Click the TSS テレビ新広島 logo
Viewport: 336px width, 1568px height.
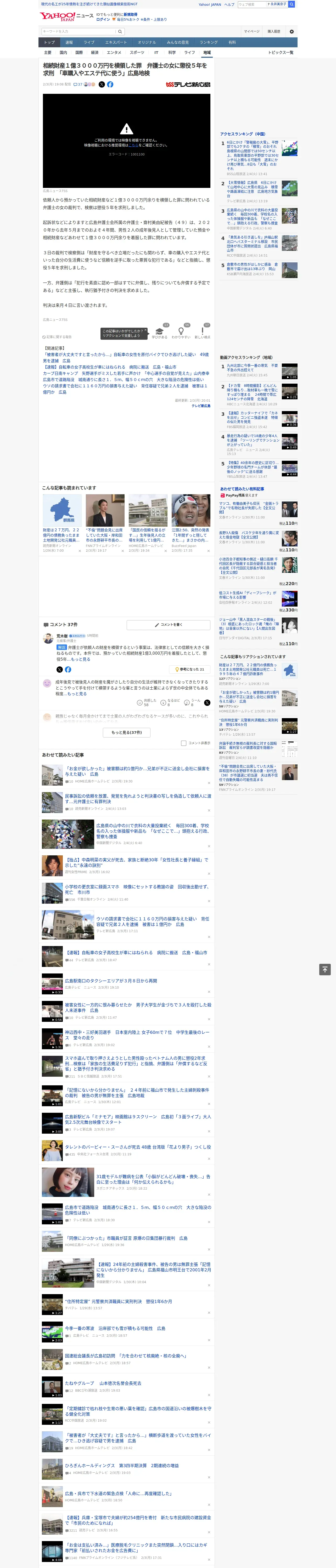[188, 85]
